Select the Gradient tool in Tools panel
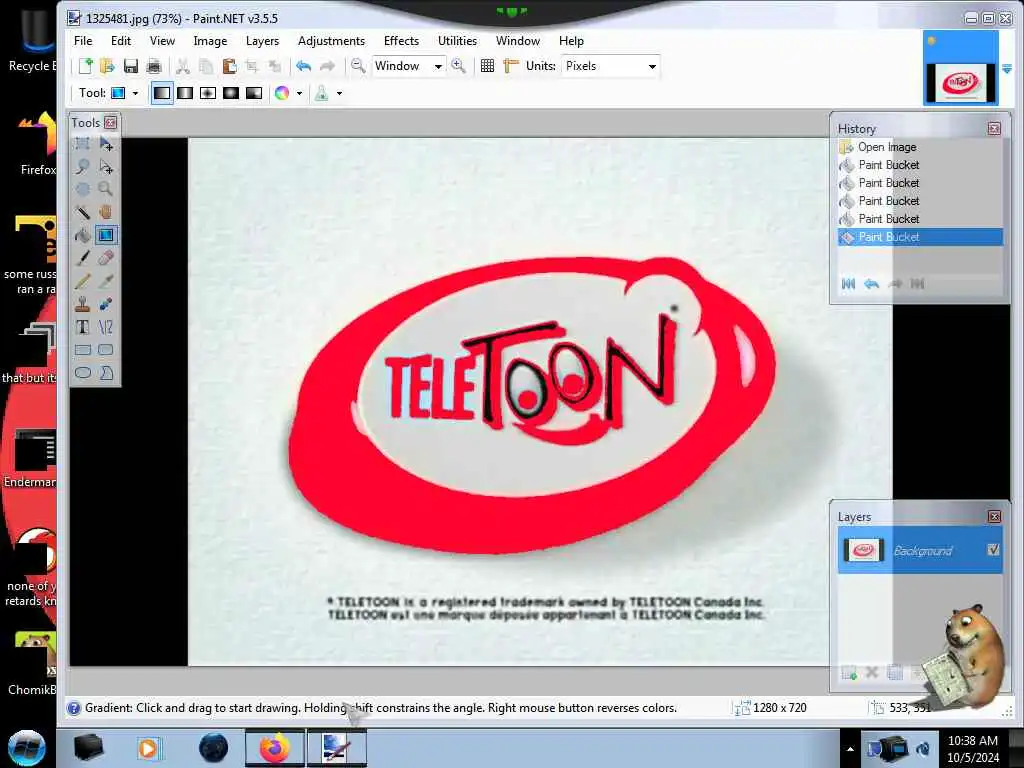 (106, 235)
